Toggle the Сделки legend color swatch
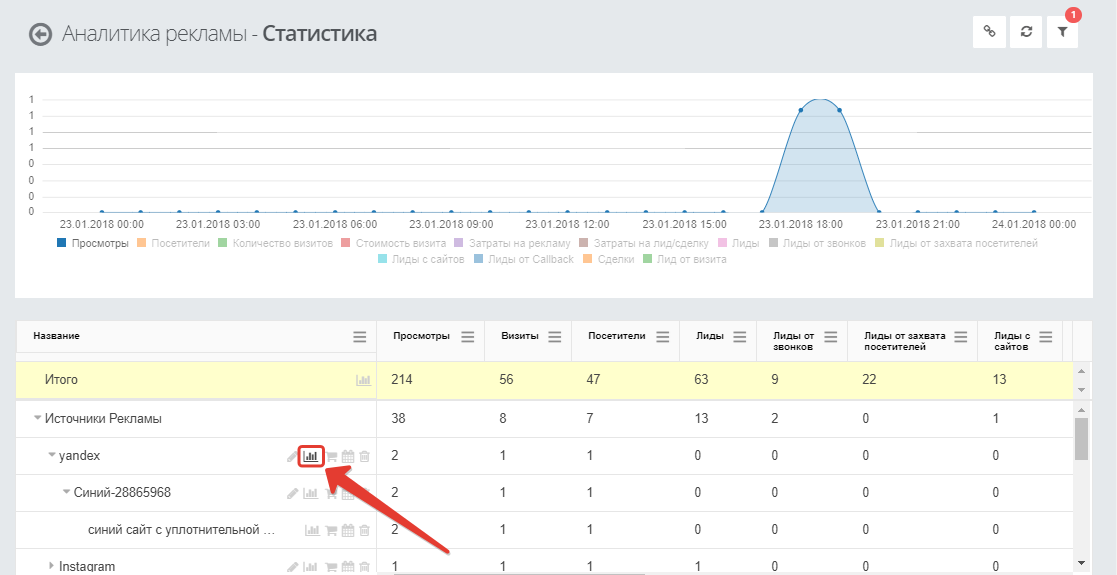Viewport: 1117px width, 575px height. [x=588, y=259]
